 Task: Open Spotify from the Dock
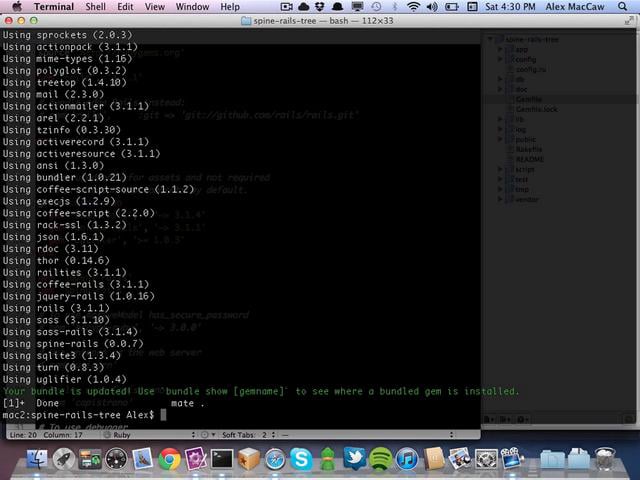point(380,459)
